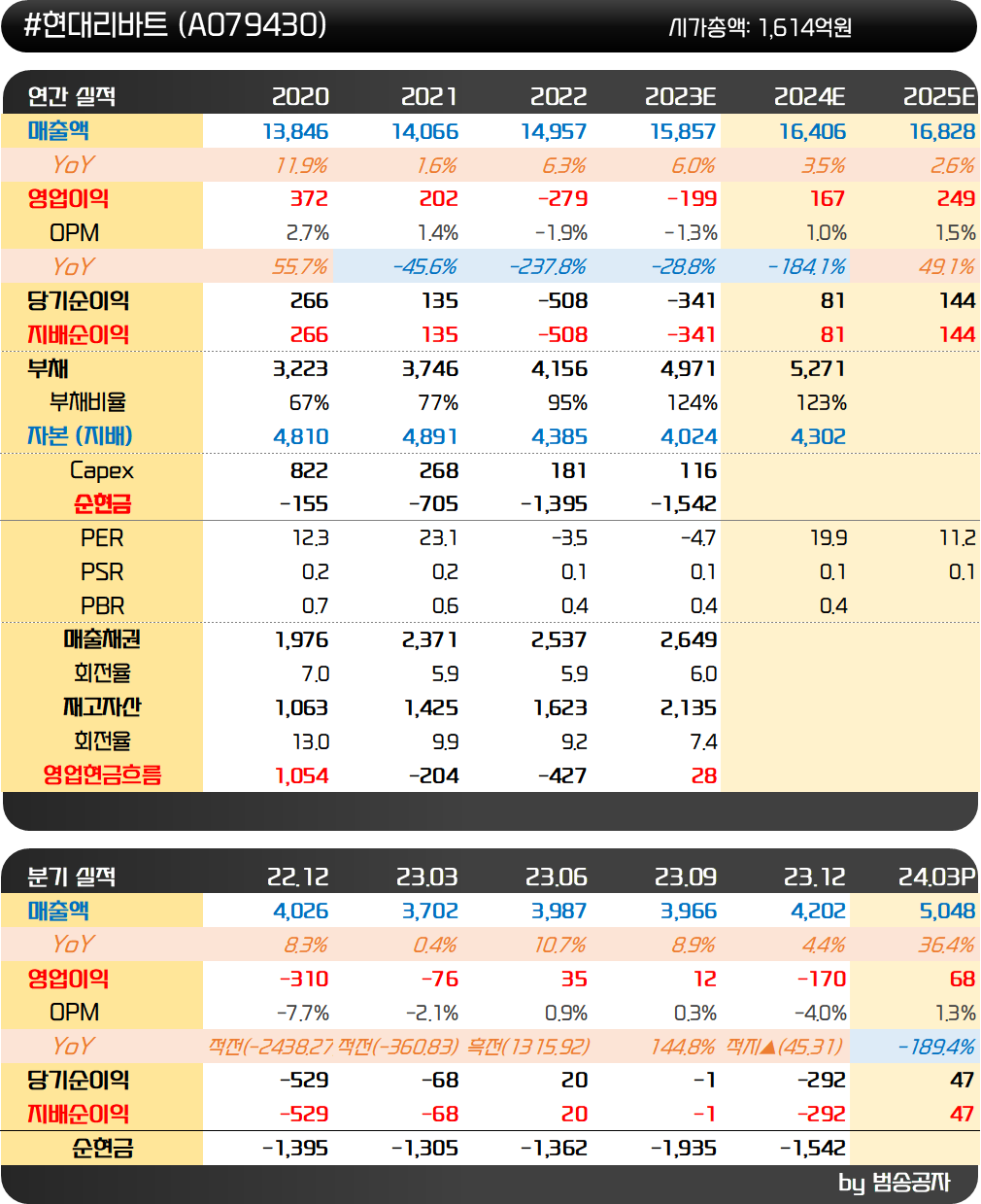Click the PBR value 0.7
Viewport: 981px width, 1204px height.
point(315,605)
